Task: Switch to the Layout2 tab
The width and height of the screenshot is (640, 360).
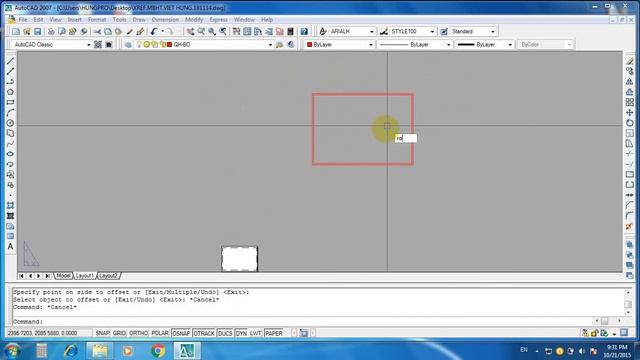Action: click(x=109, y=276)
